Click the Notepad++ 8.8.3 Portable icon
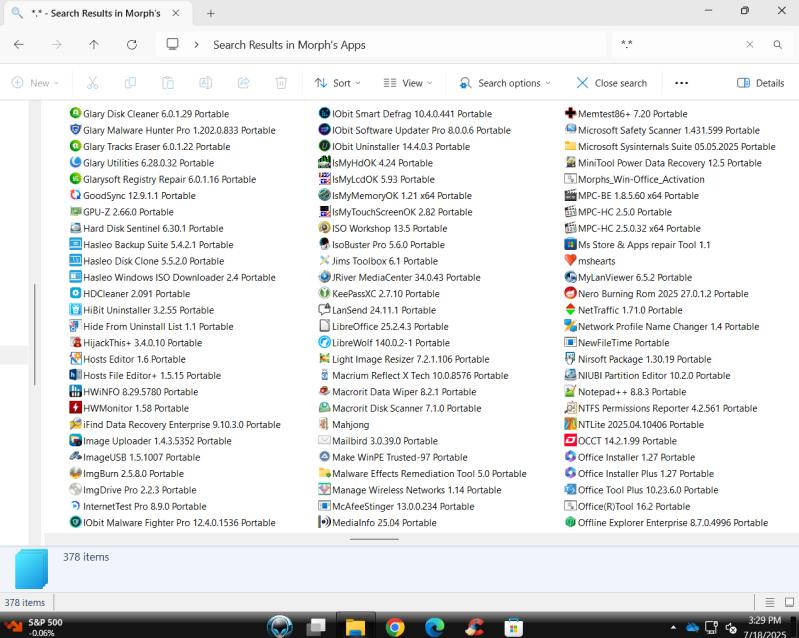Screen dimensions: 799x638 click(570, 391)
